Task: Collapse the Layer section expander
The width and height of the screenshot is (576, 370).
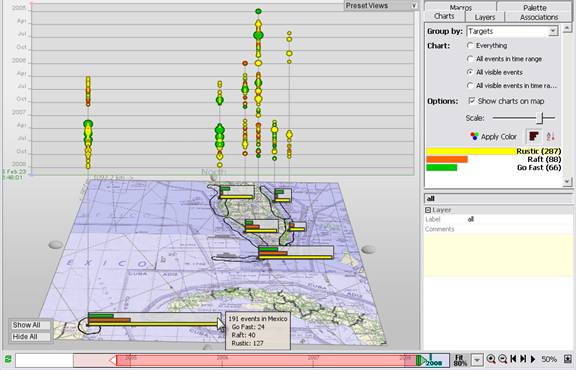Action: pos(428,210)
